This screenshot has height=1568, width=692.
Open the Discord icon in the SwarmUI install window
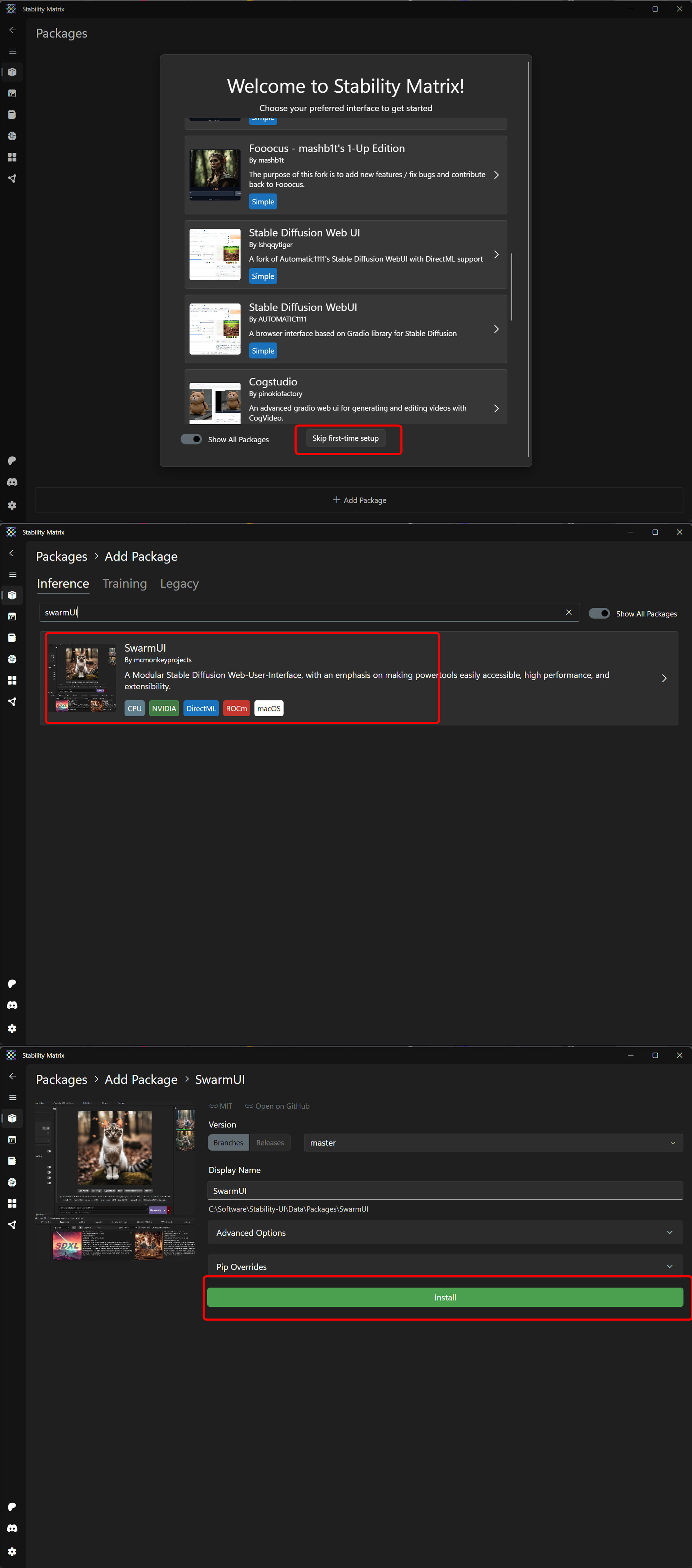[x=12, y=1528]
